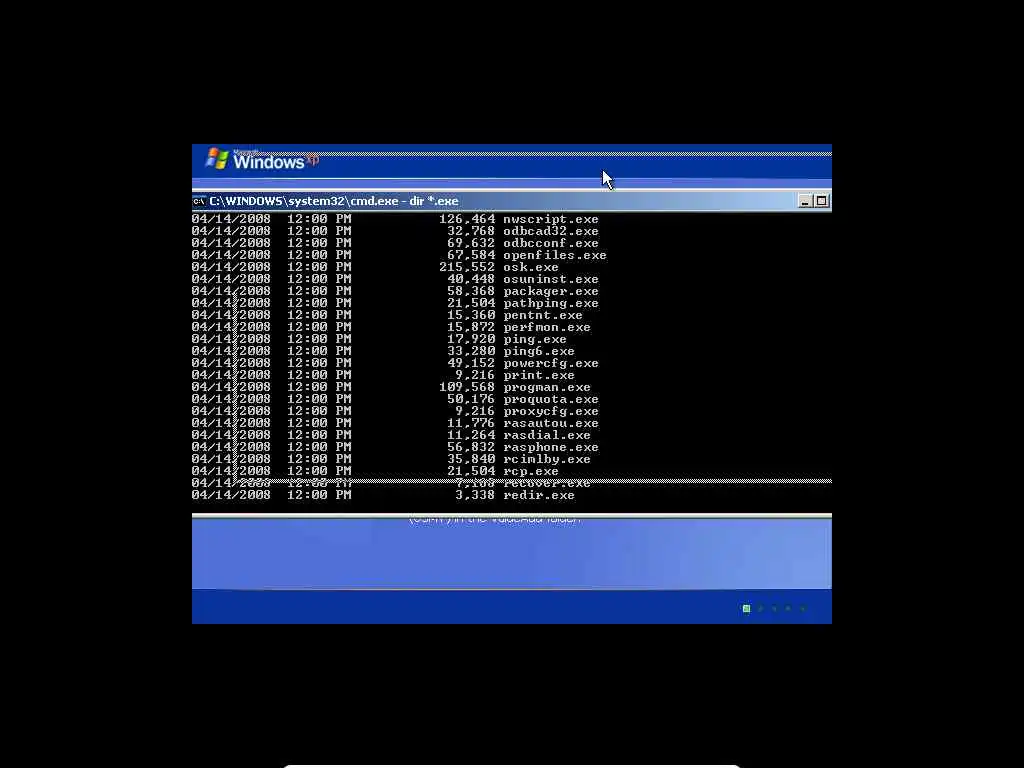Image resolution: width=1024 pixels, height=768 pixels.
Task: Maximize the cmd.exe window
Action: tap(822, 201)
